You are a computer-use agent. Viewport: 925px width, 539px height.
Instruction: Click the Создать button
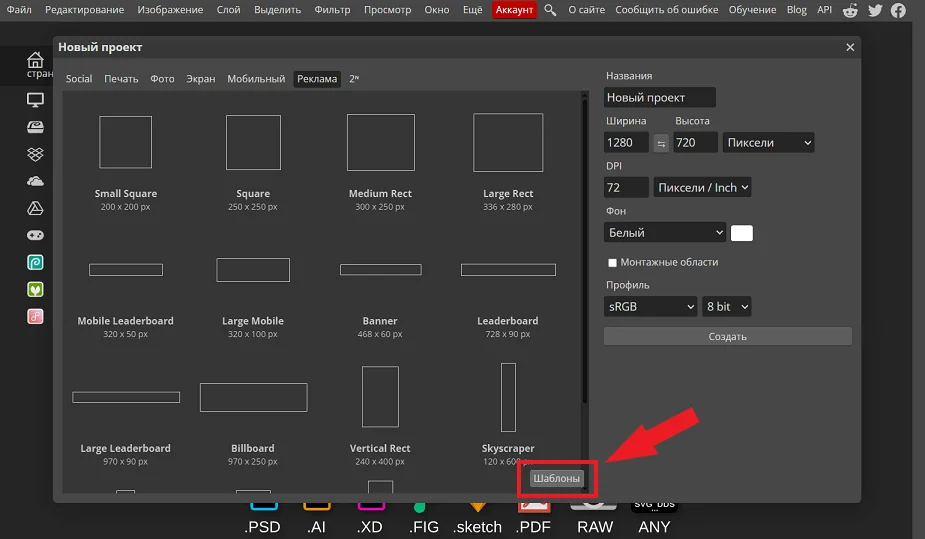727,337
